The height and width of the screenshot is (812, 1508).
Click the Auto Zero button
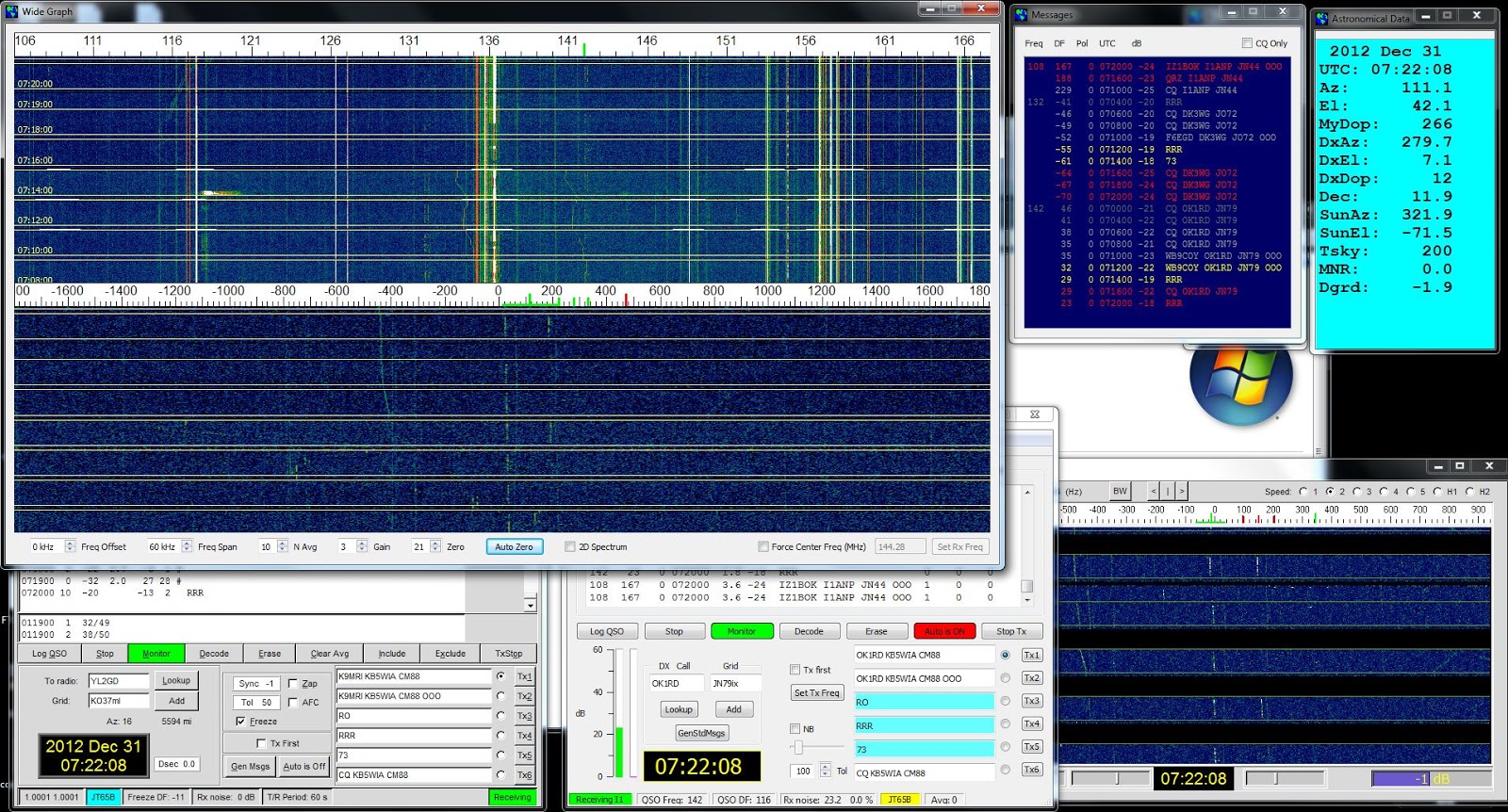515,546
